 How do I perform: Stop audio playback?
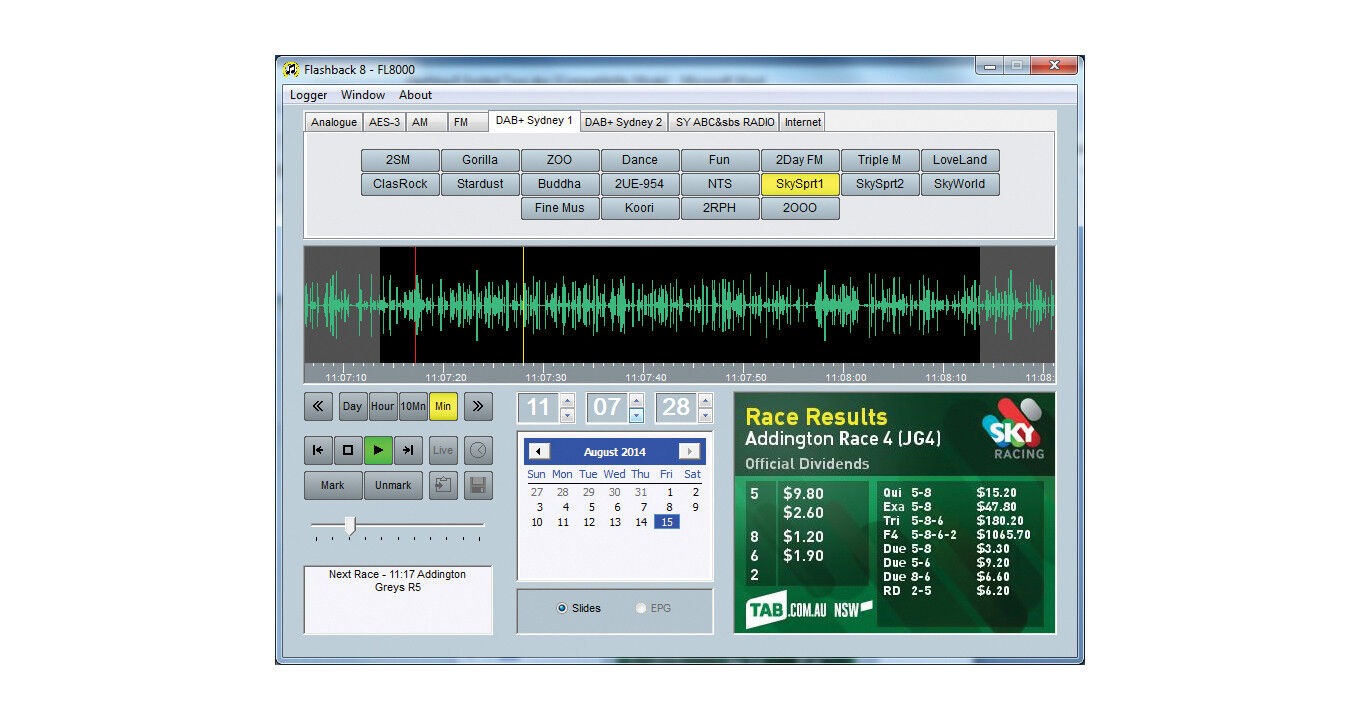click(348, 450)
